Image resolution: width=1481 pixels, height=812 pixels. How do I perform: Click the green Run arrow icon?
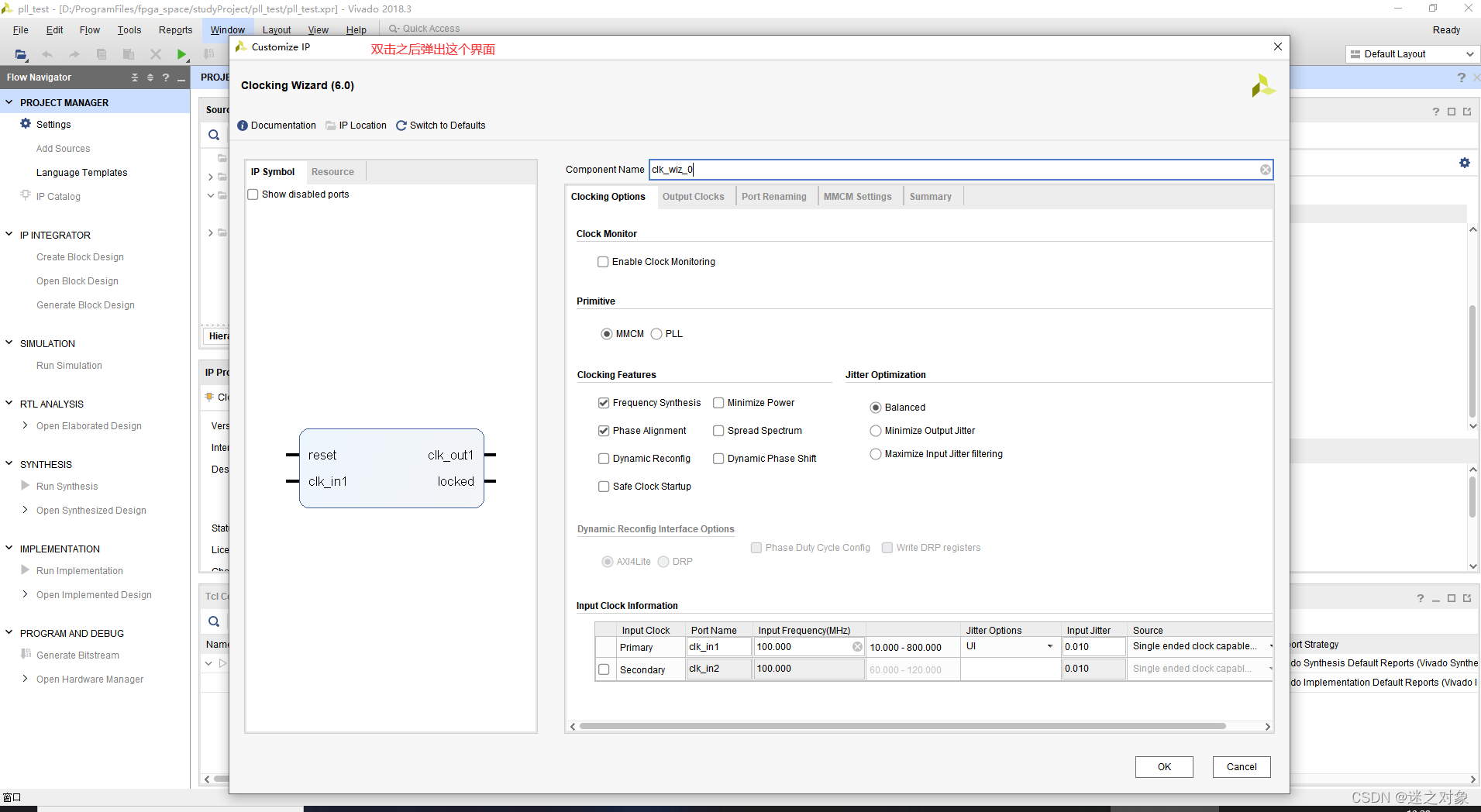click(181, 54)
